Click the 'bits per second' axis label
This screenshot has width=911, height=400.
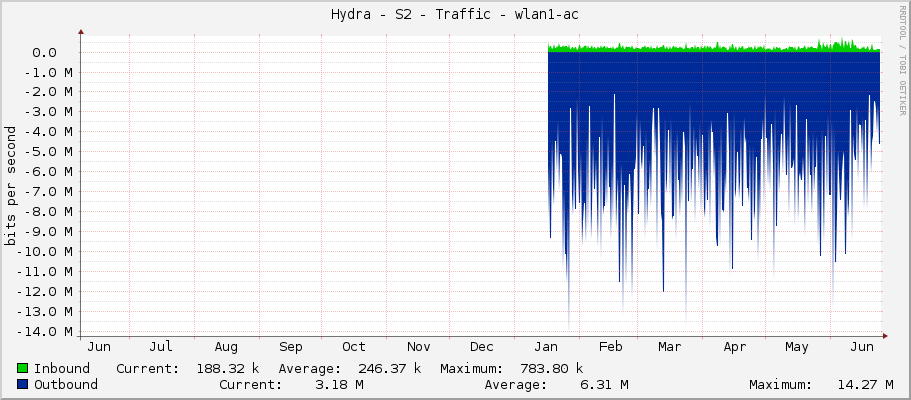point(10,186)
